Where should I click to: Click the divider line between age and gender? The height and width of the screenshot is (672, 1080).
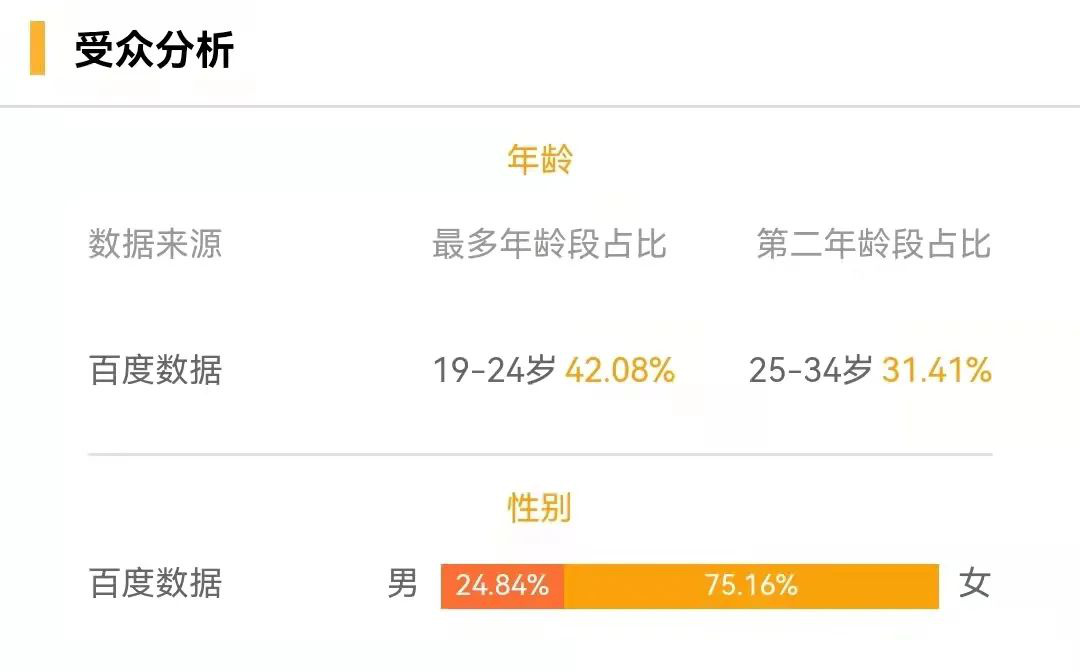tap(540, 454)
